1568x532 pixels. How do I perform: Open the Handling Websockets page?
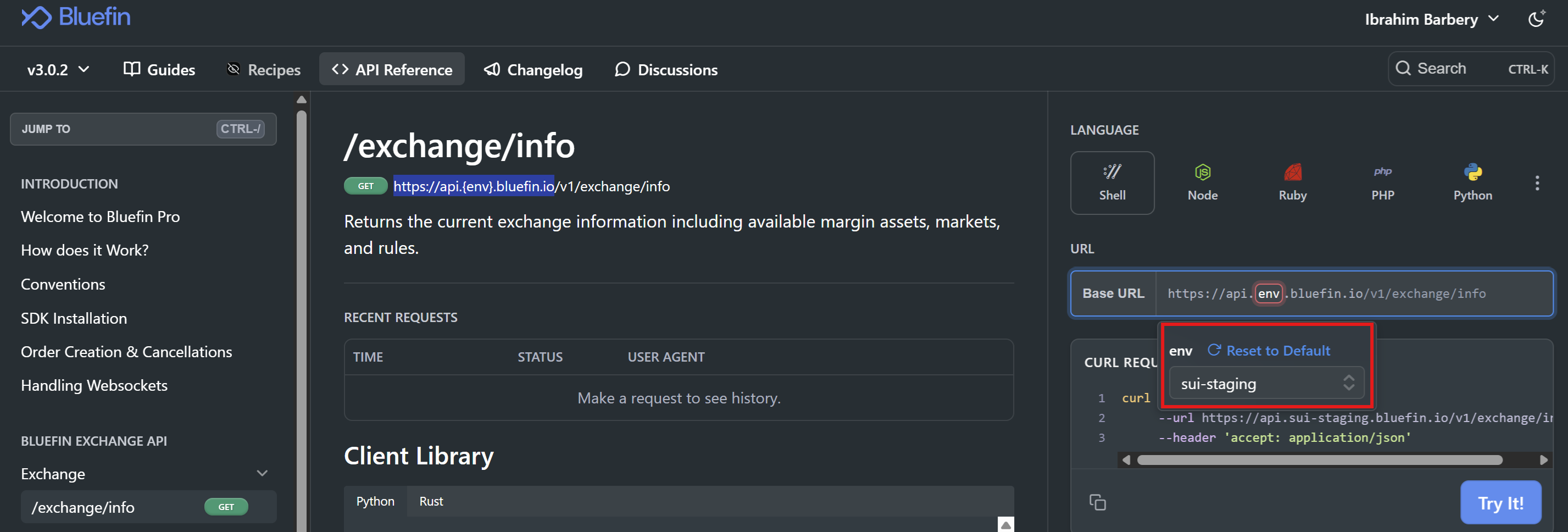[x=94, y=385]
